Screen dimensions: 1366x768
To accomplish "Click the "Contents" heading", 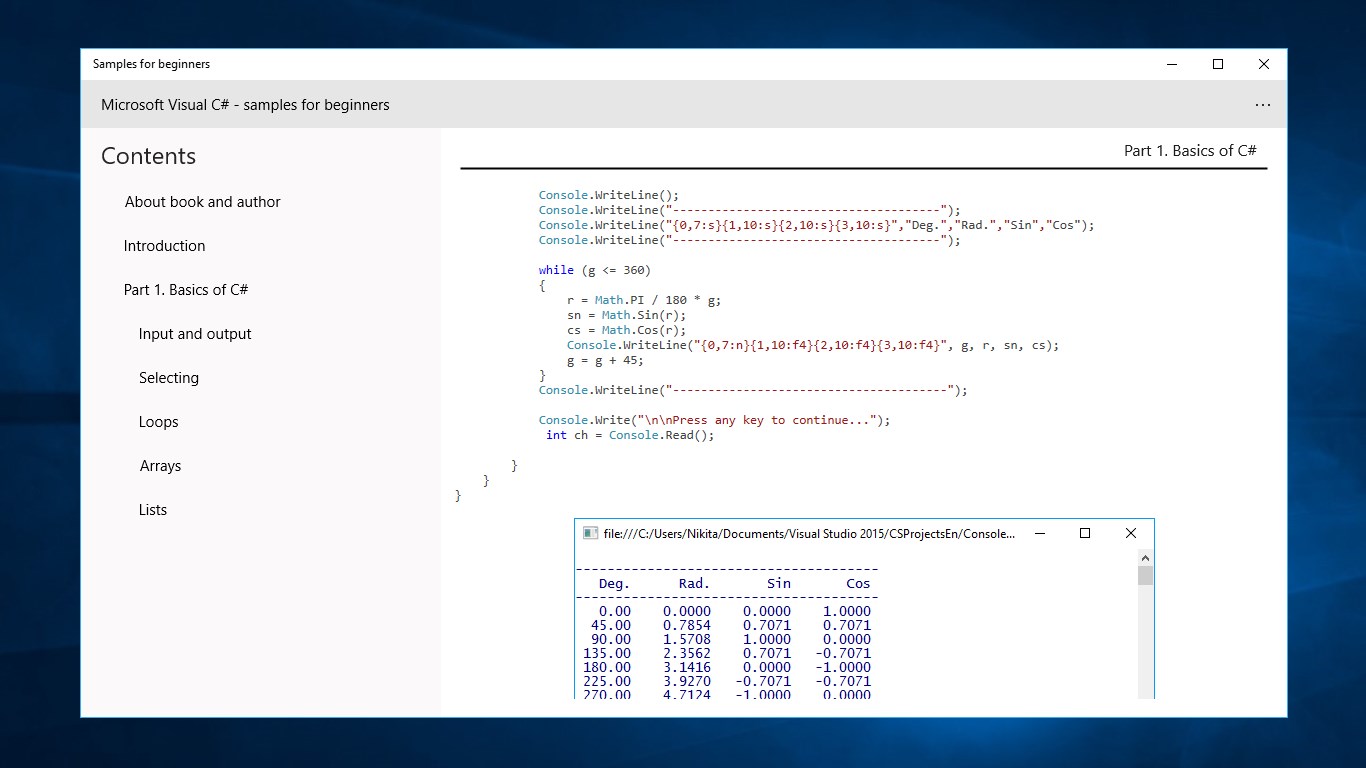I will pyautogui.click(x=148, y=156).
